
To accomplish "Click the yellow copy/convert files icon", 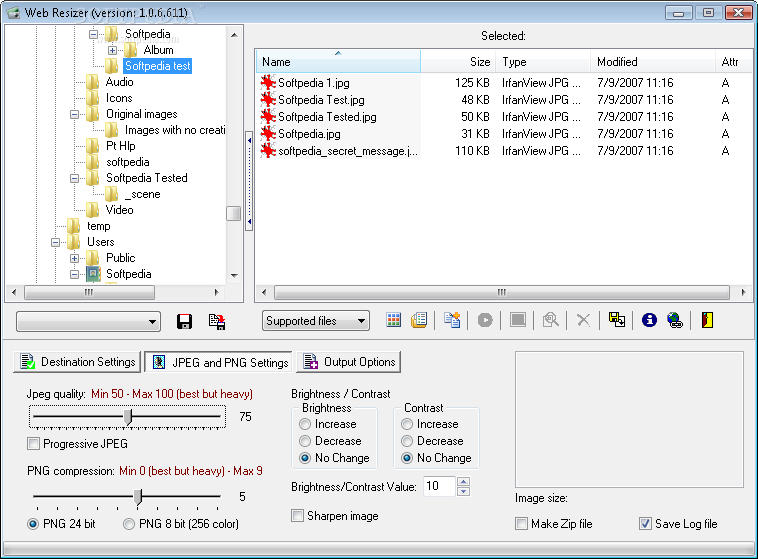I will [x=617, y=320].
